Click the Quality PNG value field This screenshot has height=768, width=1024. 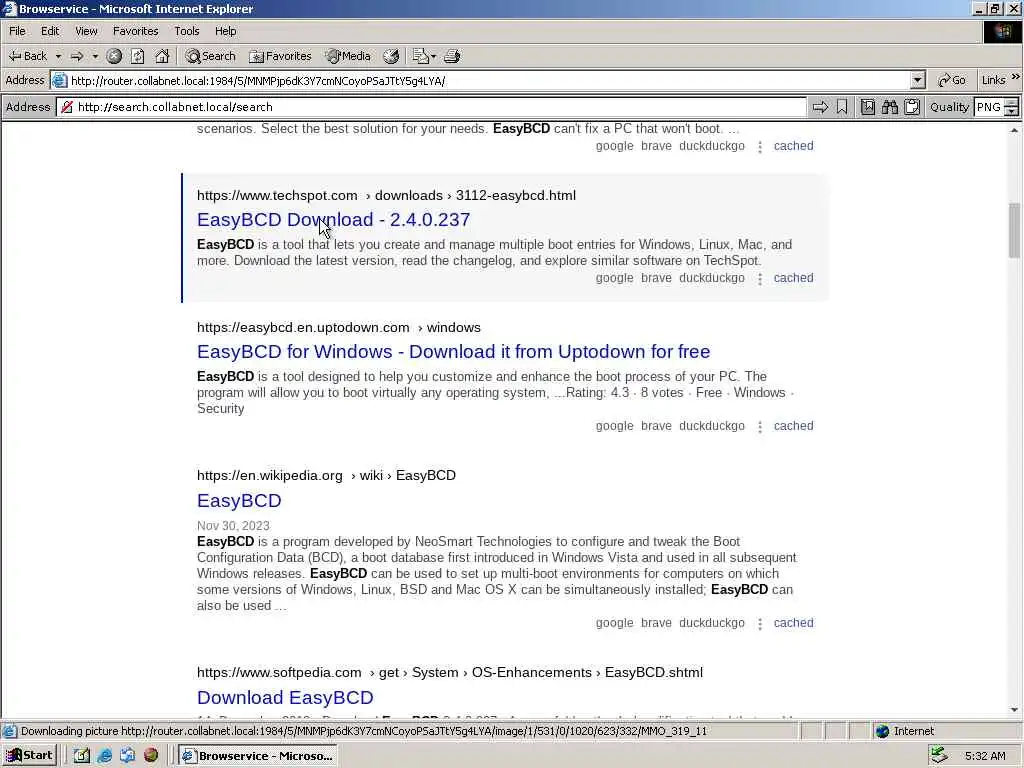[989, 107]
